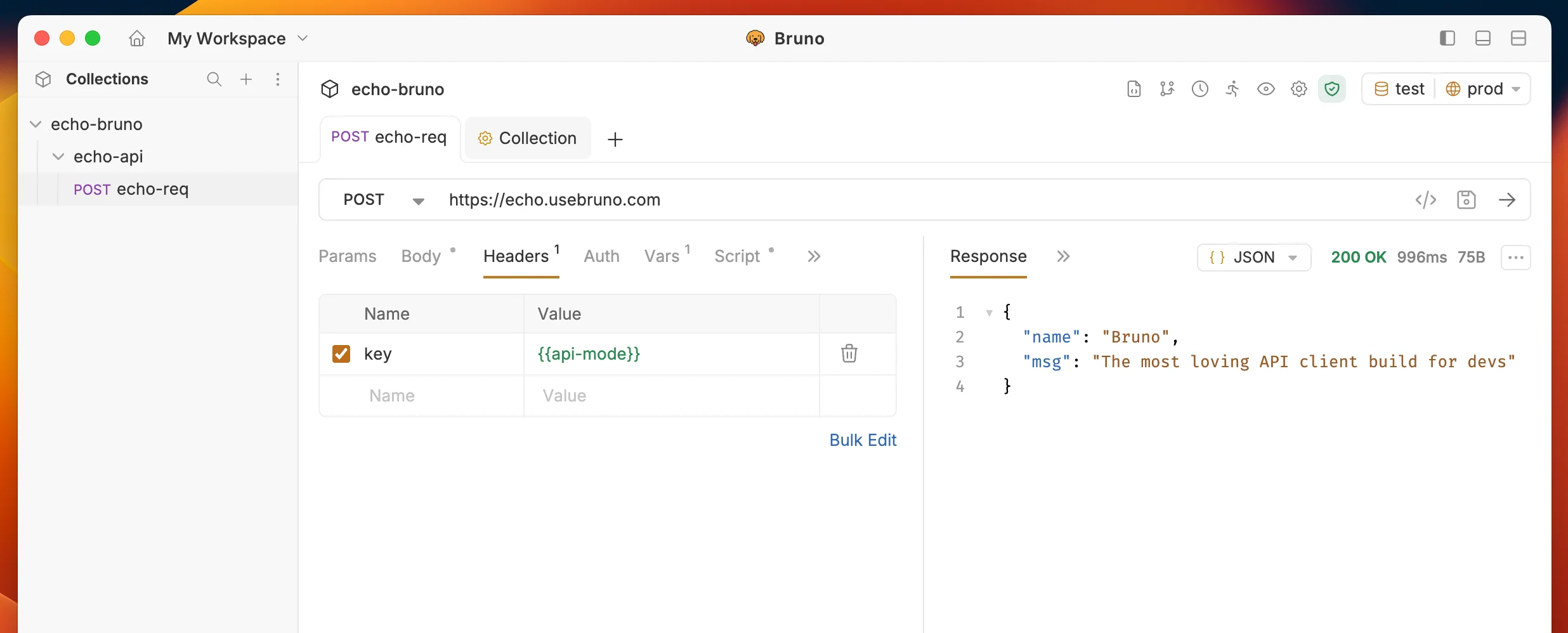The image size is (1568, 633).
Task: Open the prod environment dropdown
Action: (1484, 89)
